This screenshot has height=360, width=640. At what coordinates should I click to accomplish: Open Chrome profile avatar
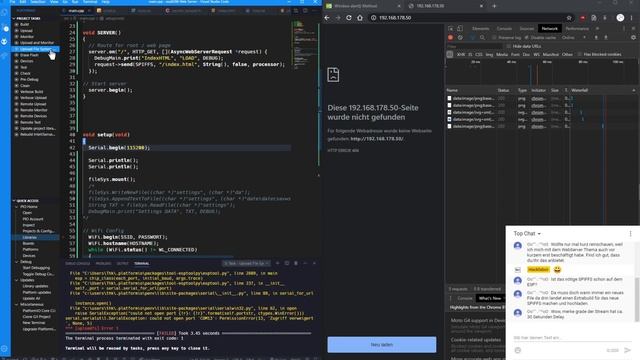(x=620, y=18)
